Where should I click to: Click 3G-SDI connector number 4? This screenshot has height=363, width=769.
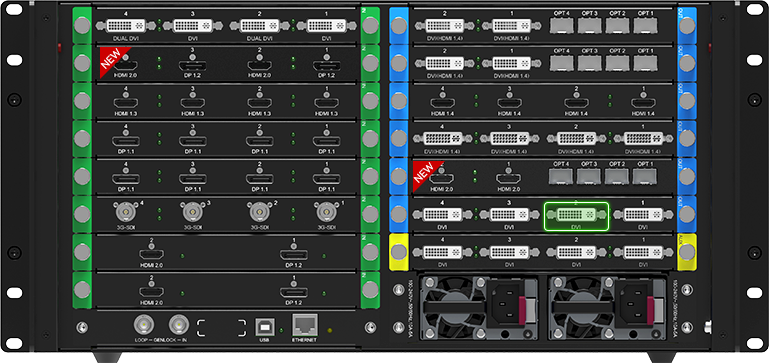pos(125,212)
